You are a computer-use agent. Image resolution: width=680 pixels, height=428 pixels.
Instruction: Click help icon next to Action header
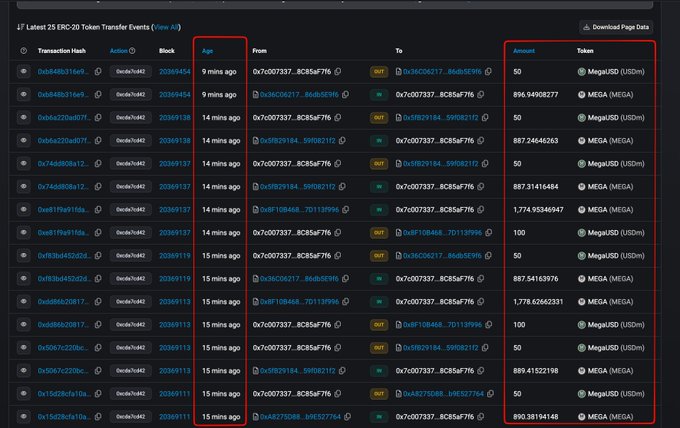pyautogui.click(x=132, y=51)
